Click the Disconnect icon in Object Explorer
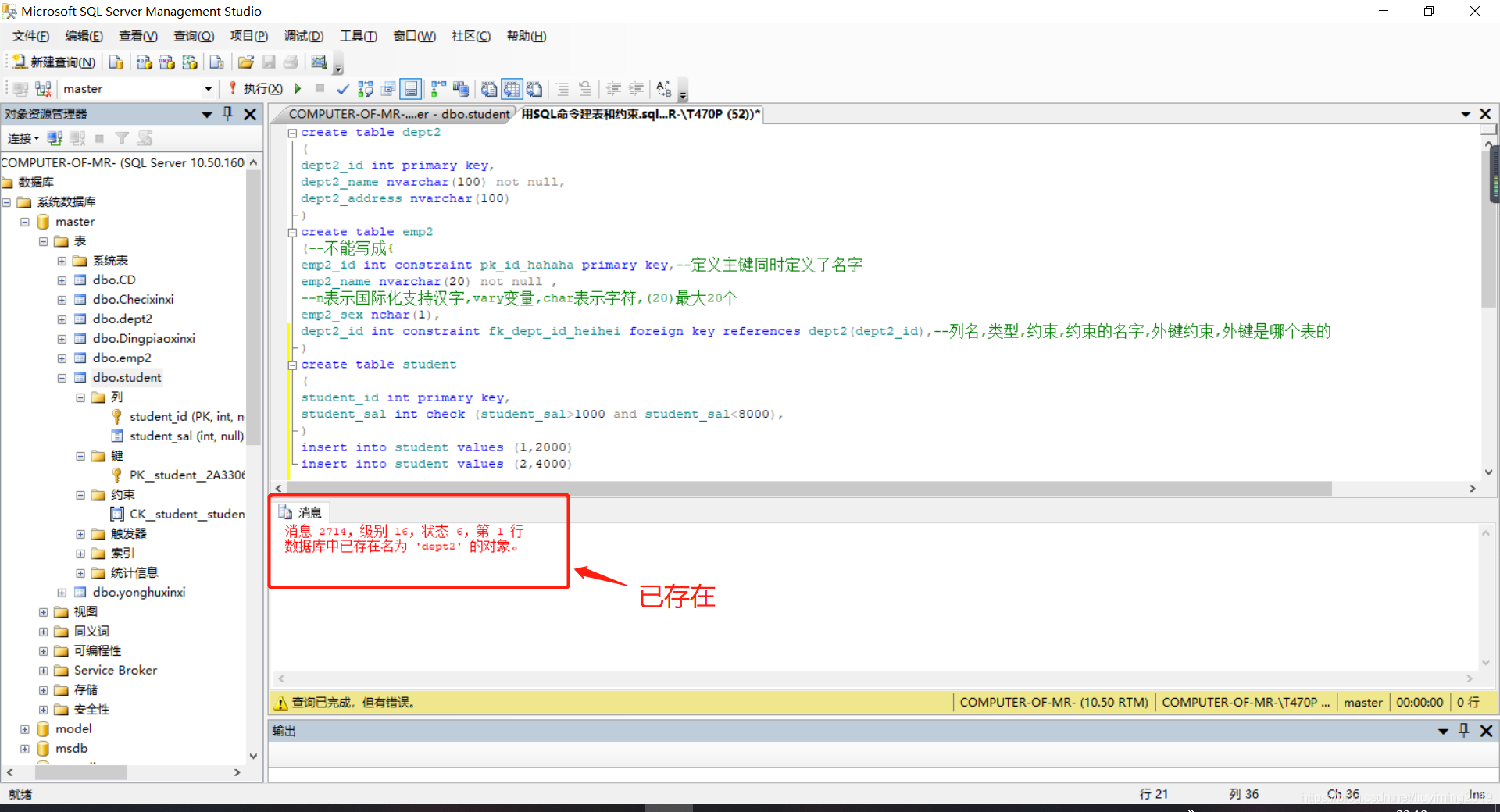This screenshot has width=1500, height=812. click(77, 138)
